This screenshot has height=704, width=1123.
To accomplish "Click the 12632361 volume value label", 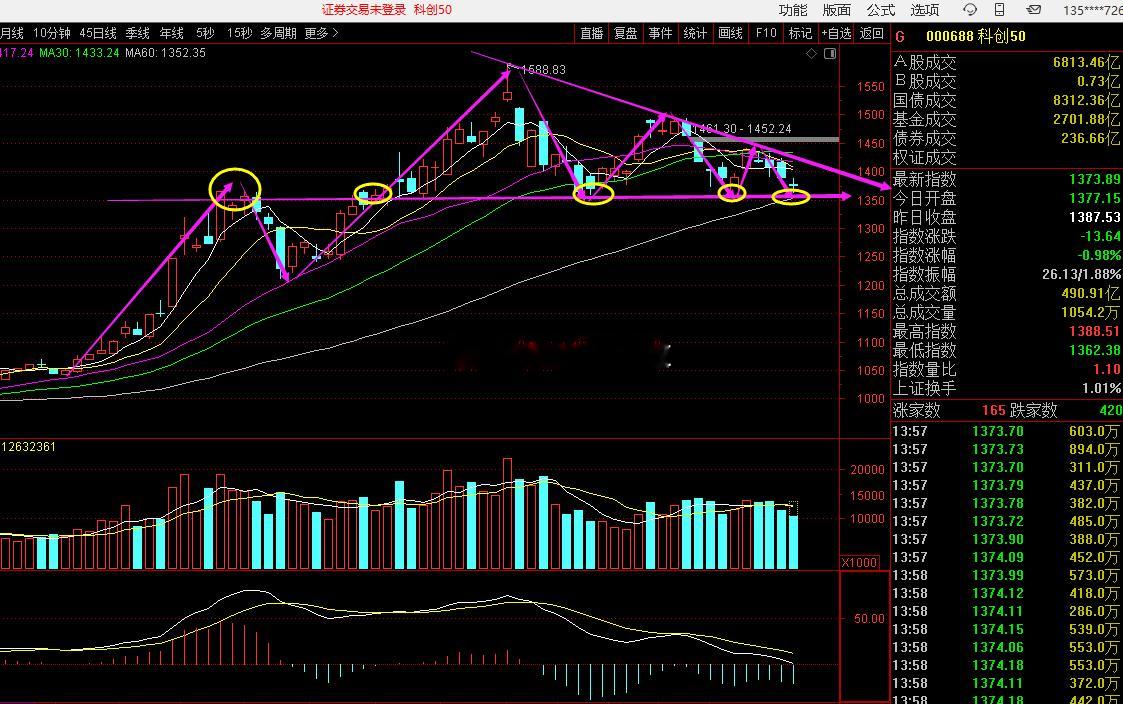I will 29,447.
